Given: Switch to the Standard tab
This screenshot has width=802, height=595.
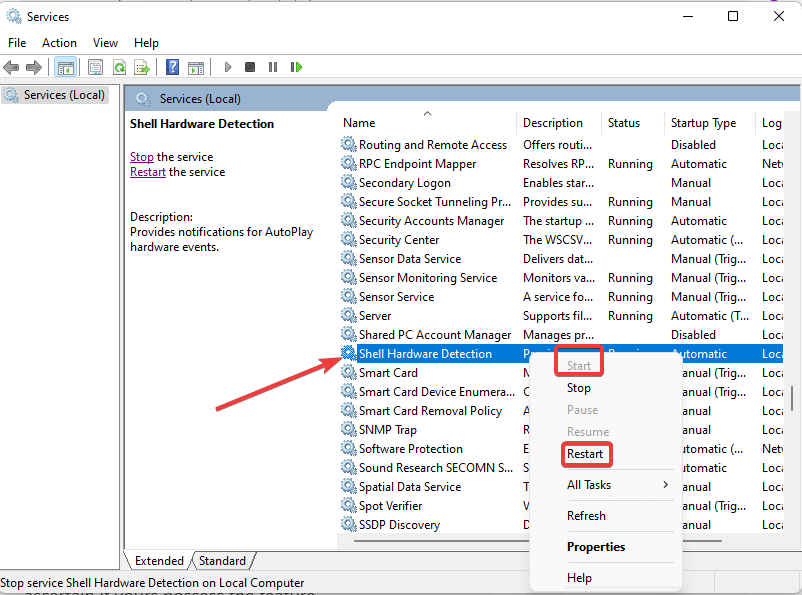Looking at the screenshot, I should (x=222, y=560).
